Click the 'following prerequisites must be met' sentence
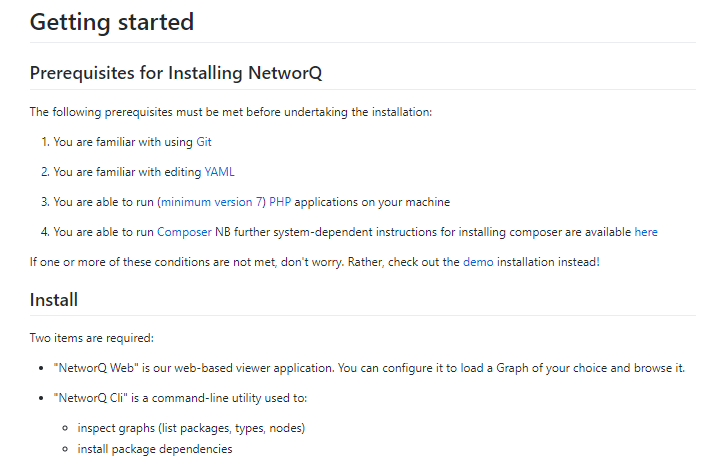The image size is (720, 470). coord(231,112)
